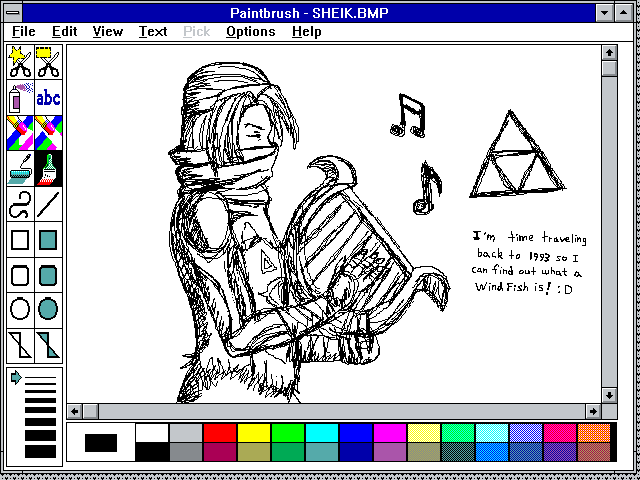Select the Filled Rounded Box tool

click(x=49, y=275)
